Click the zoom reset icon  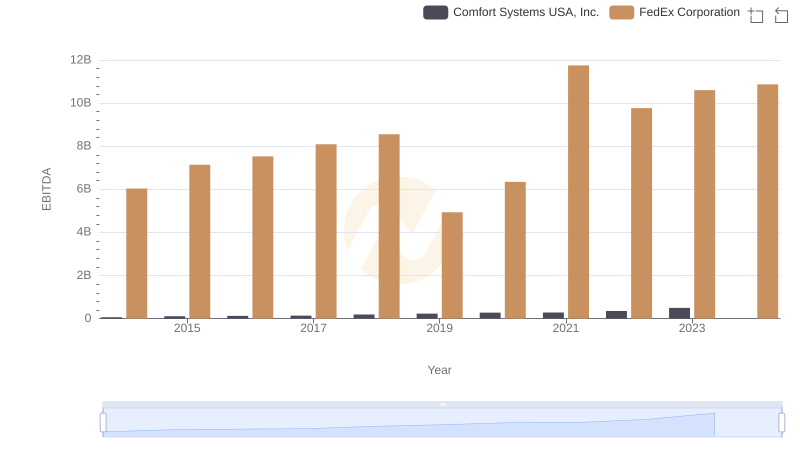tap(781, 15)
